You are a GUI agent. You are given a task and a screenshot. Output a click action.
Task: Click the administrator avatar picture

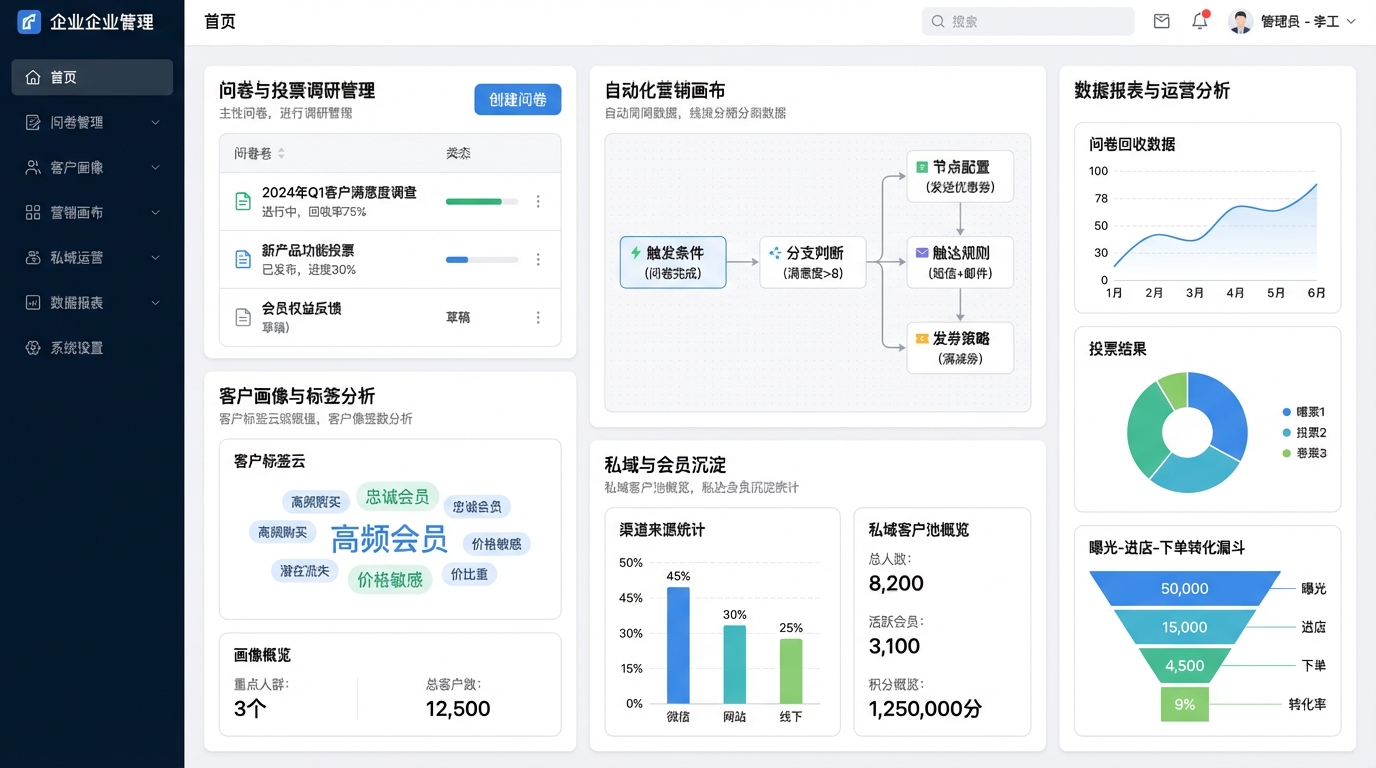click(1240, 21)
